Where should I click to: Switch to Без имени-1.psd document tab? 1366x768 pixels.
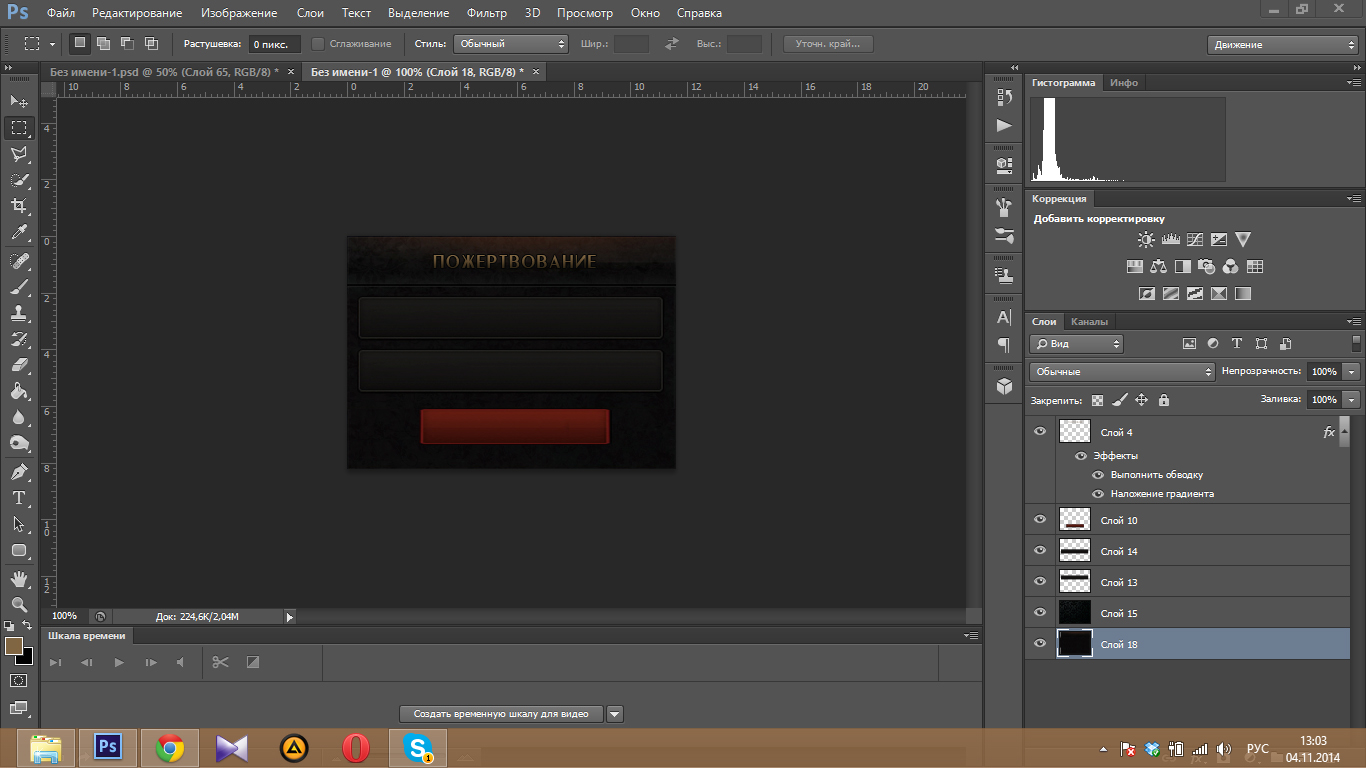click(x=166, y=72)
